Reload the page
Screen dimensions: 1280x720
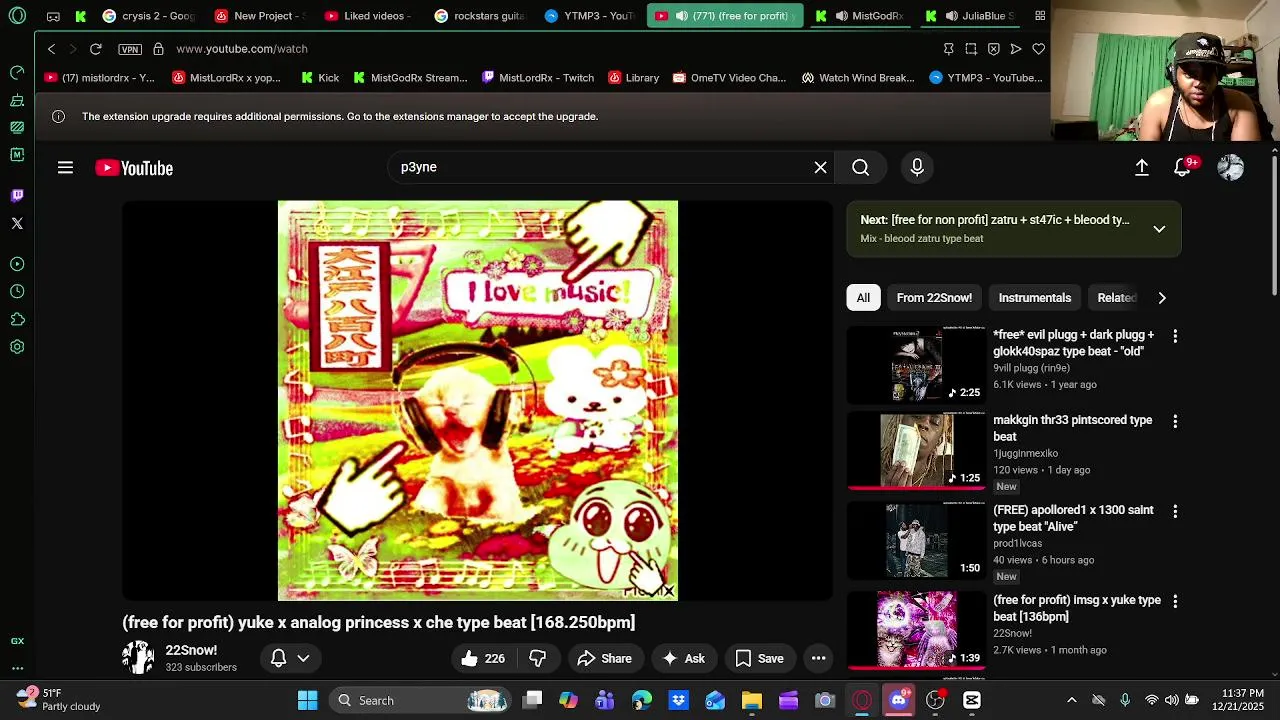click(x=95, y=49)
